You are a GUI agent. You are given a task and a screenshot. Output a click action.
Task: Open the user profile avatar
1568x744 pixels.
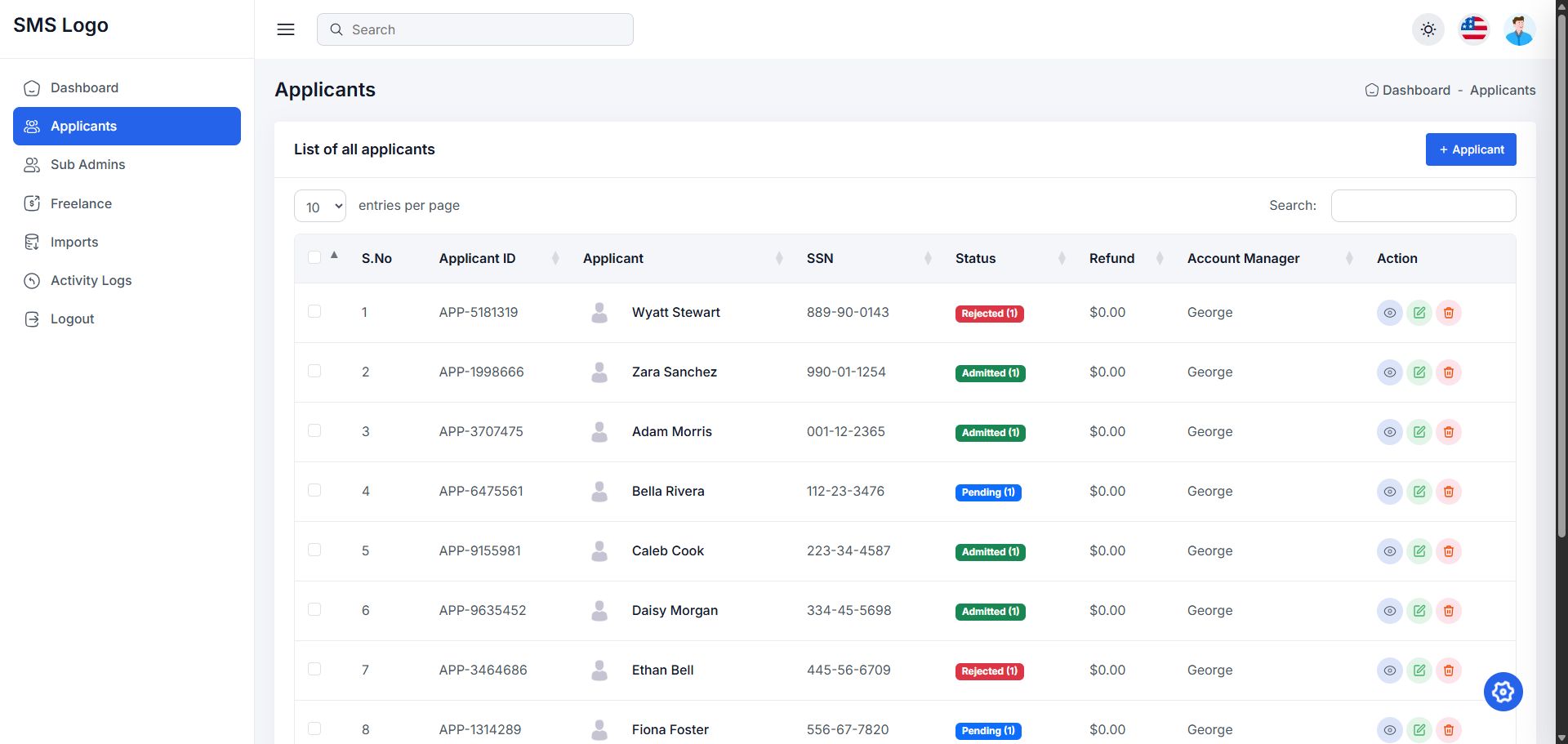tap(1519, 29)
